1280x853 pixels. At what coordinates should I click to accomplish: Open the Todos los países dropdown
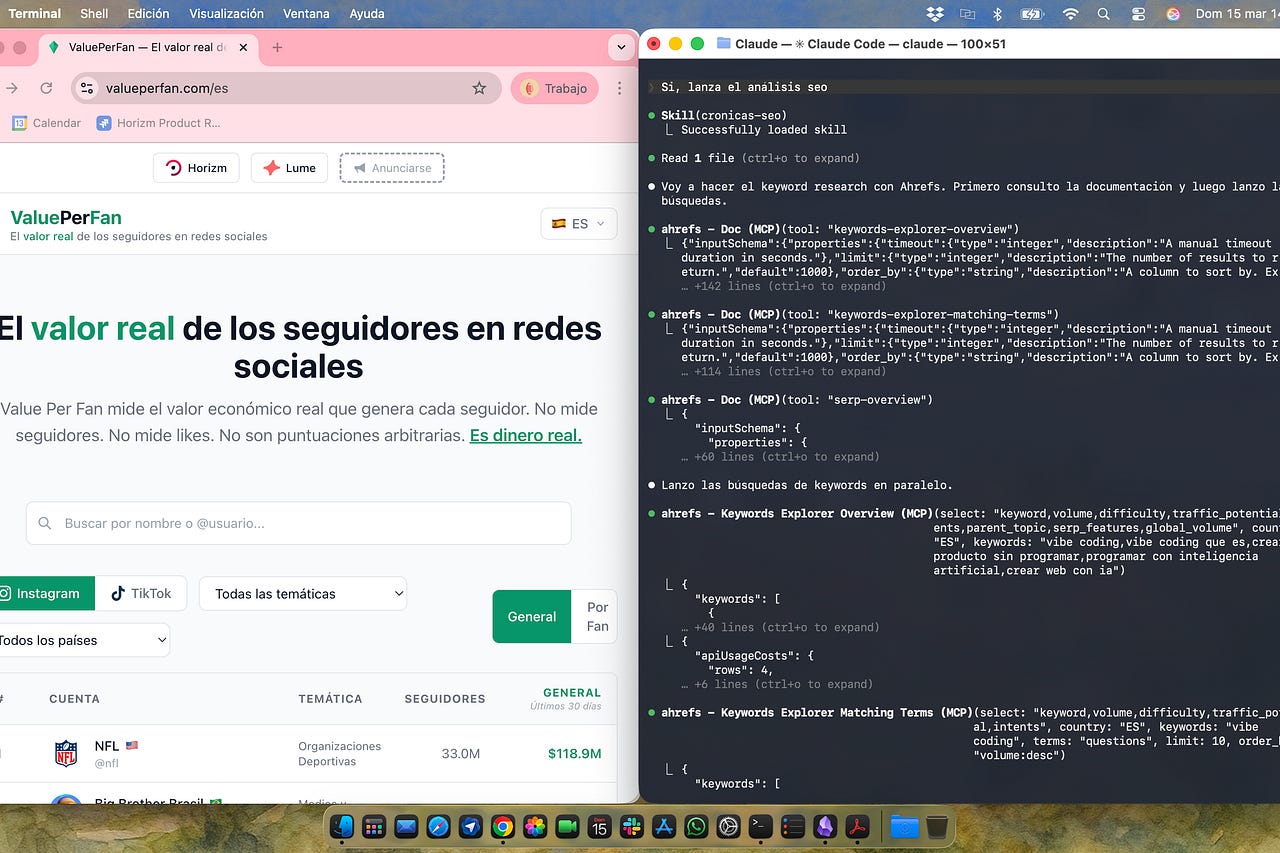click(83, 640)
